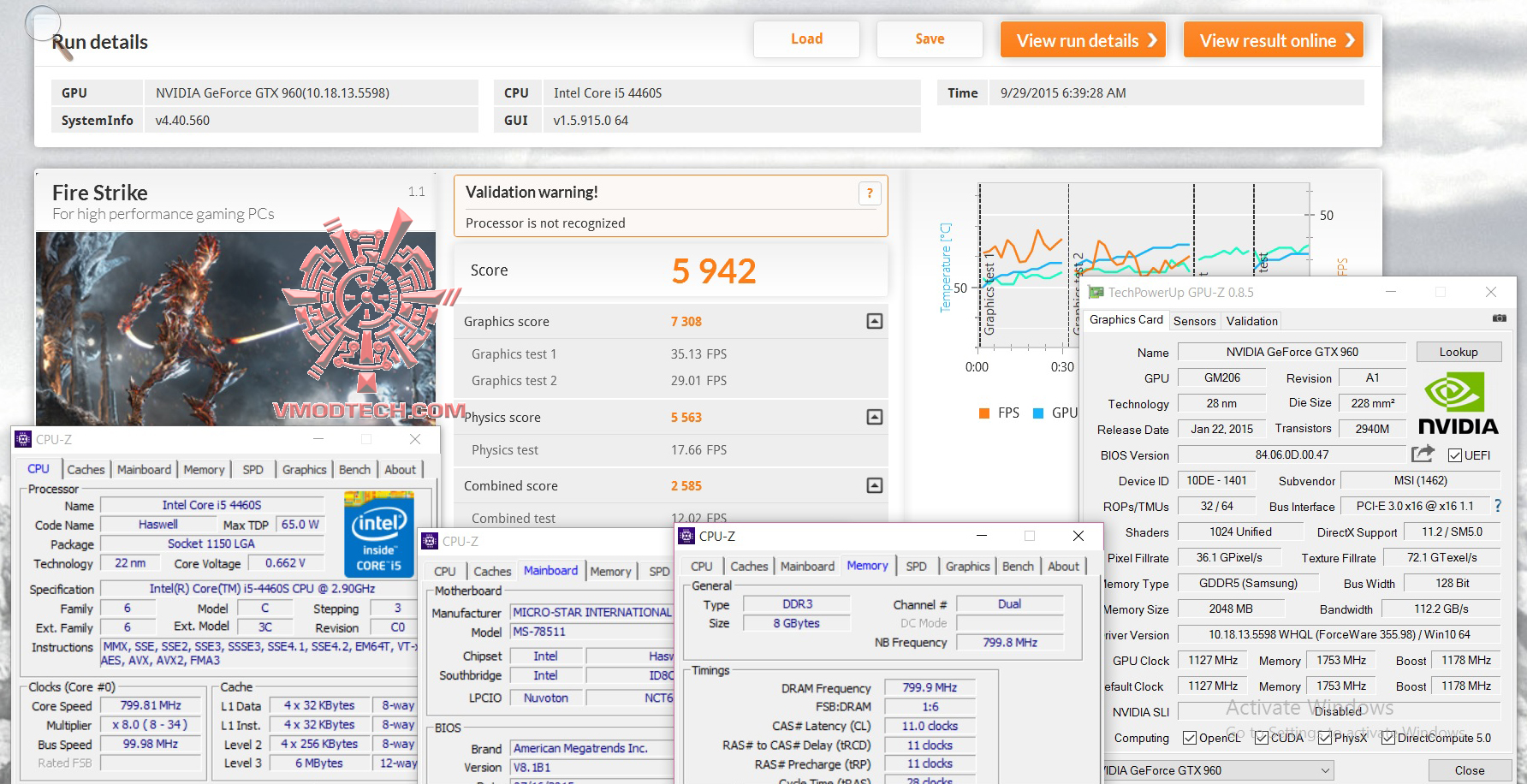This screenshot has height=784, width=1527.
Task: Click the Device ID value 10DE - 1401
Action: click(x=1216, y=480)
